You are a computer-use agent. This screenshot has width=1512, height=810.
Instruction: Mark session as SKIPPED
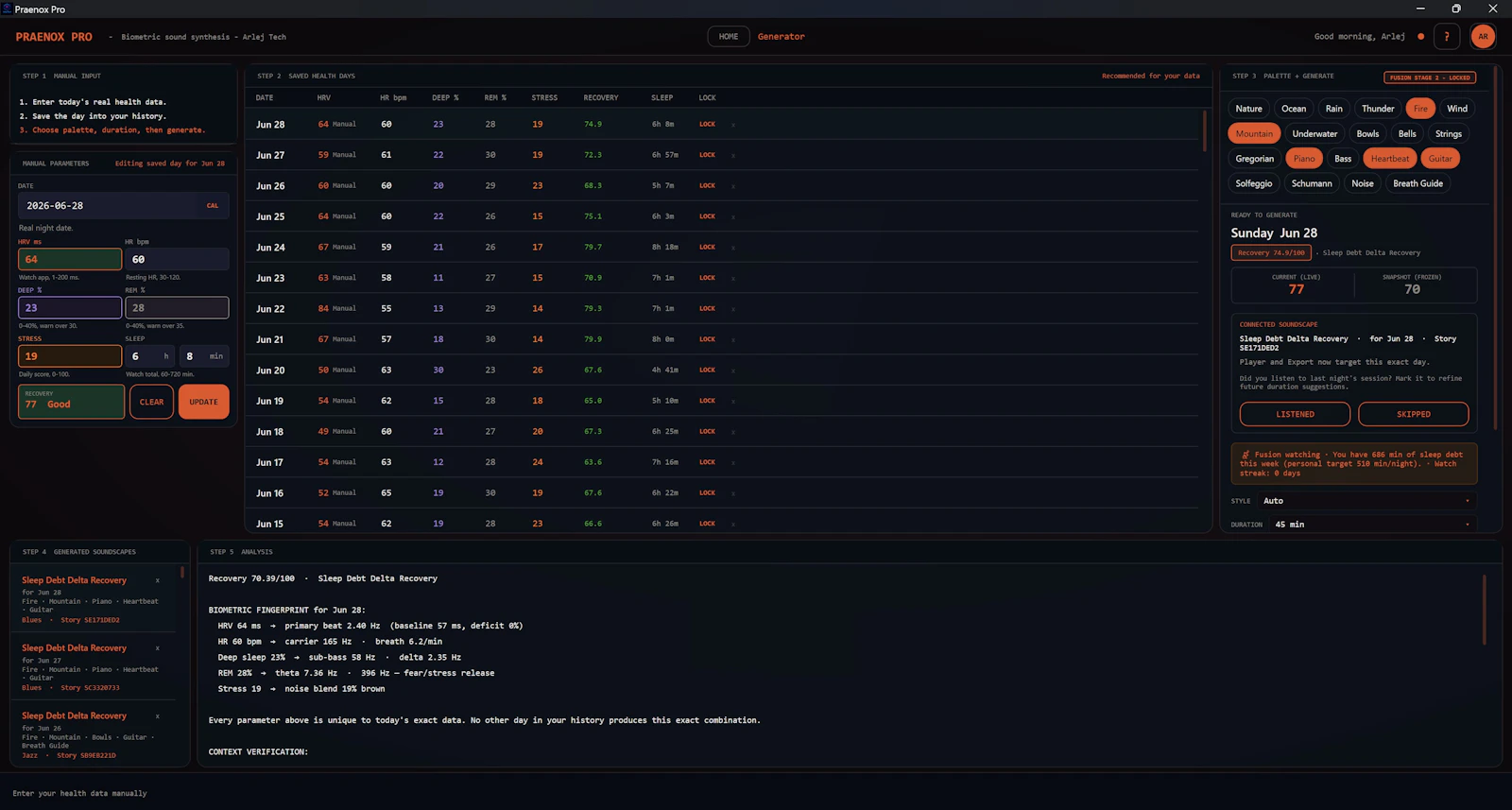(x=1413, y=414)
